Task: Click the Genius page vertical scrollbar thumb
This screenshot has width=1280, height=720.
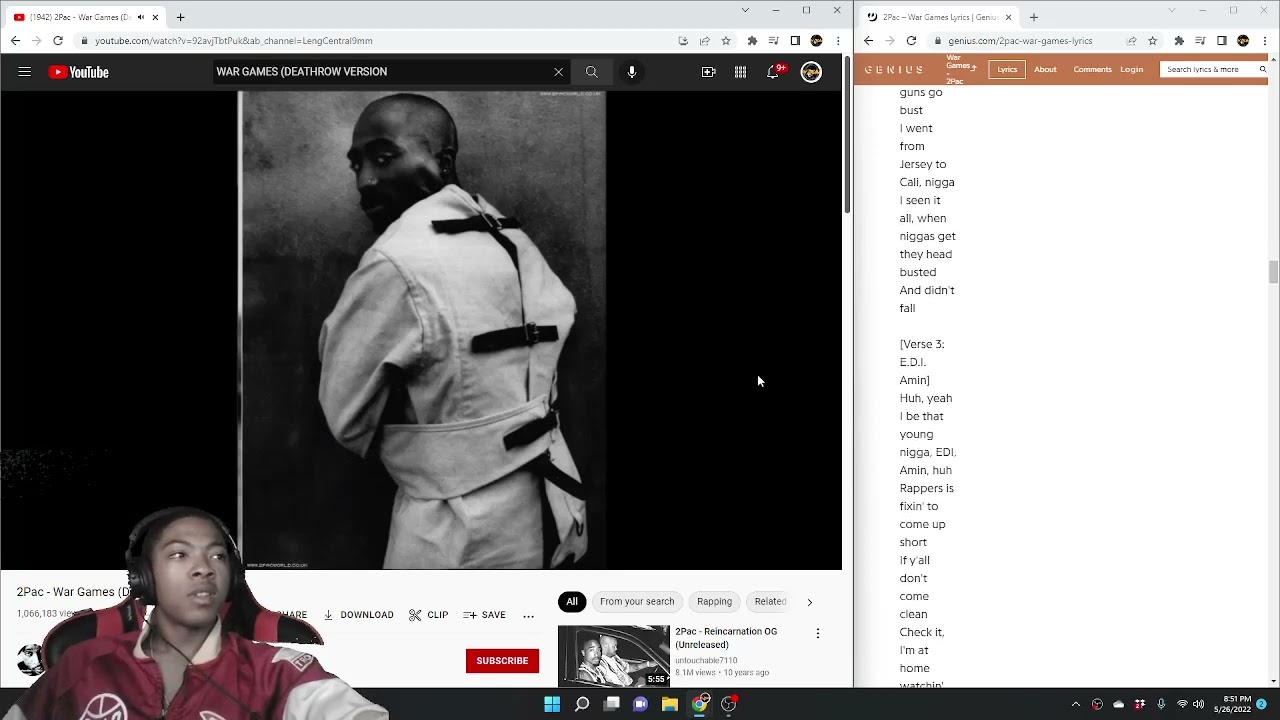Action: point(1273,272)
